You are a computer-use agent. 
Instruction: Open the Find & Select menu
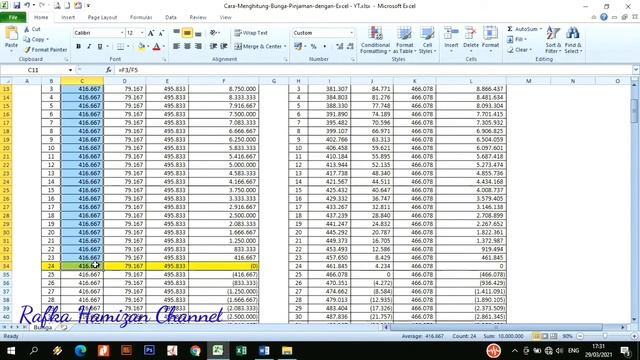[573, 40]
